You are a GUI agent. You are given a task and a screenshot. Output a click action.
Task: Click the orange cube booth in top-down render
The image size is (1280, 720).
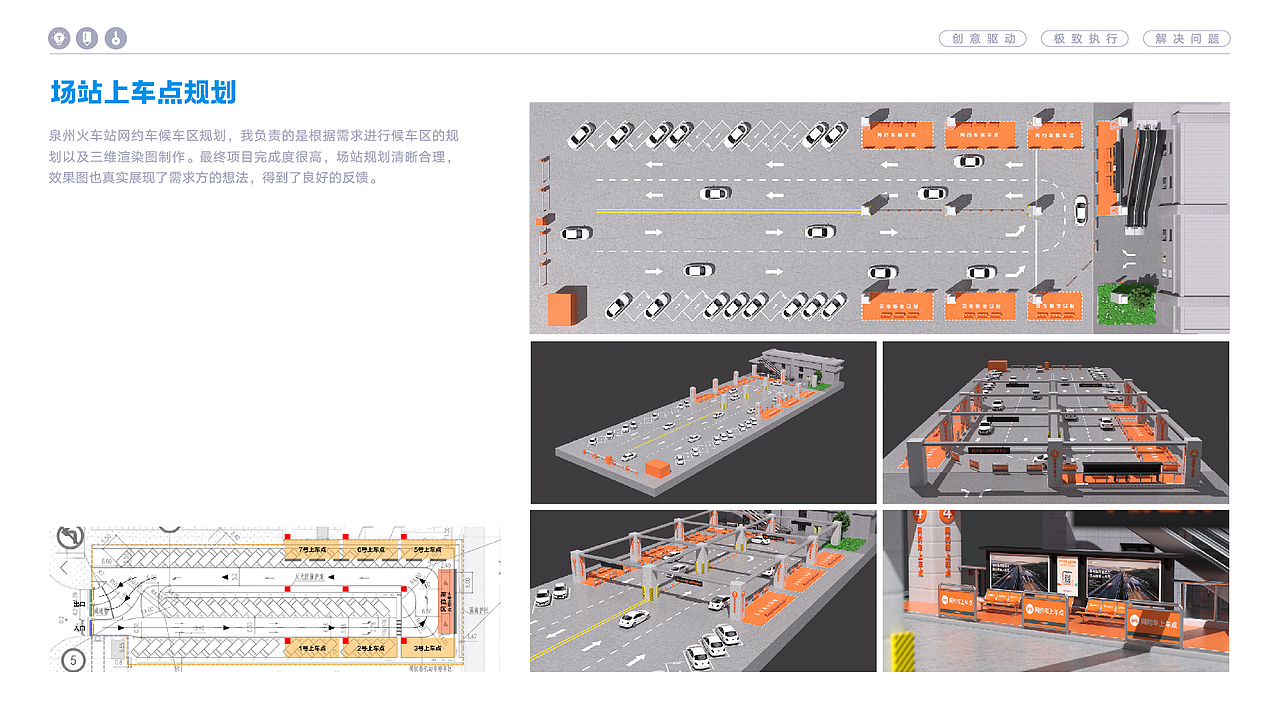click(565, 308)
